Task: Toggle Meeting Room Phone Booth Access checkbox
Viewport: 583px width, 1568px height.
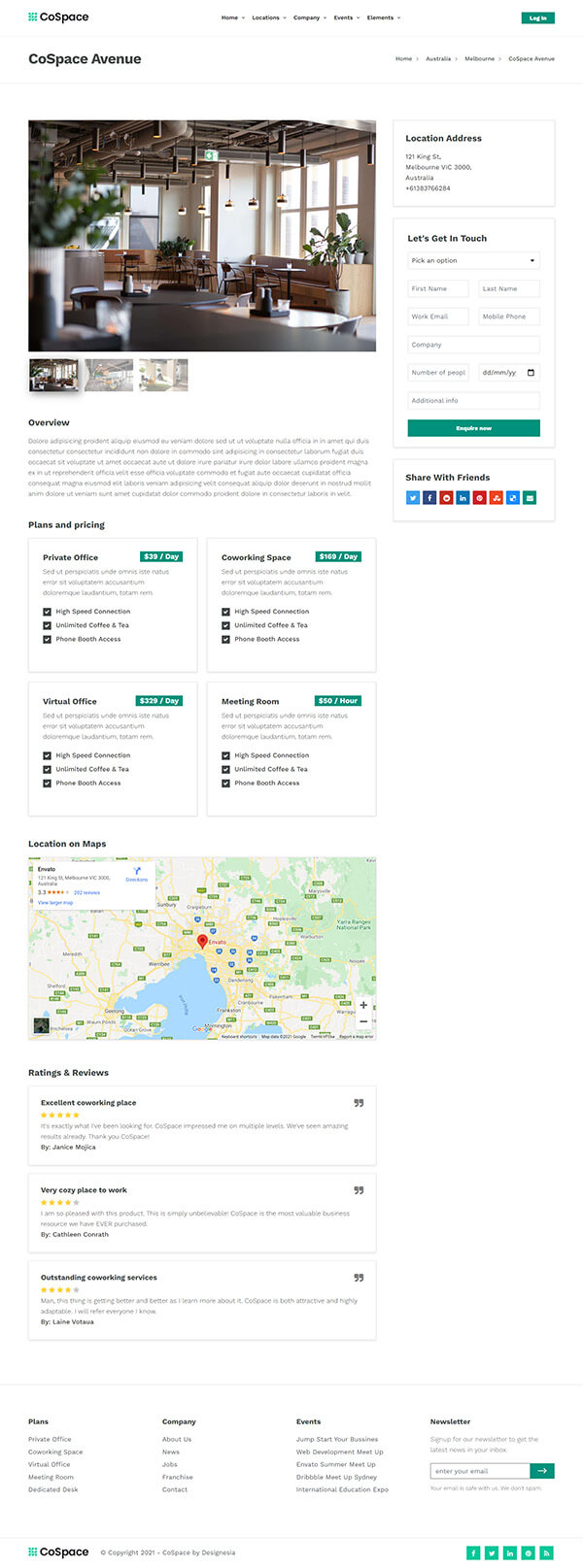Action: [226, 783]
